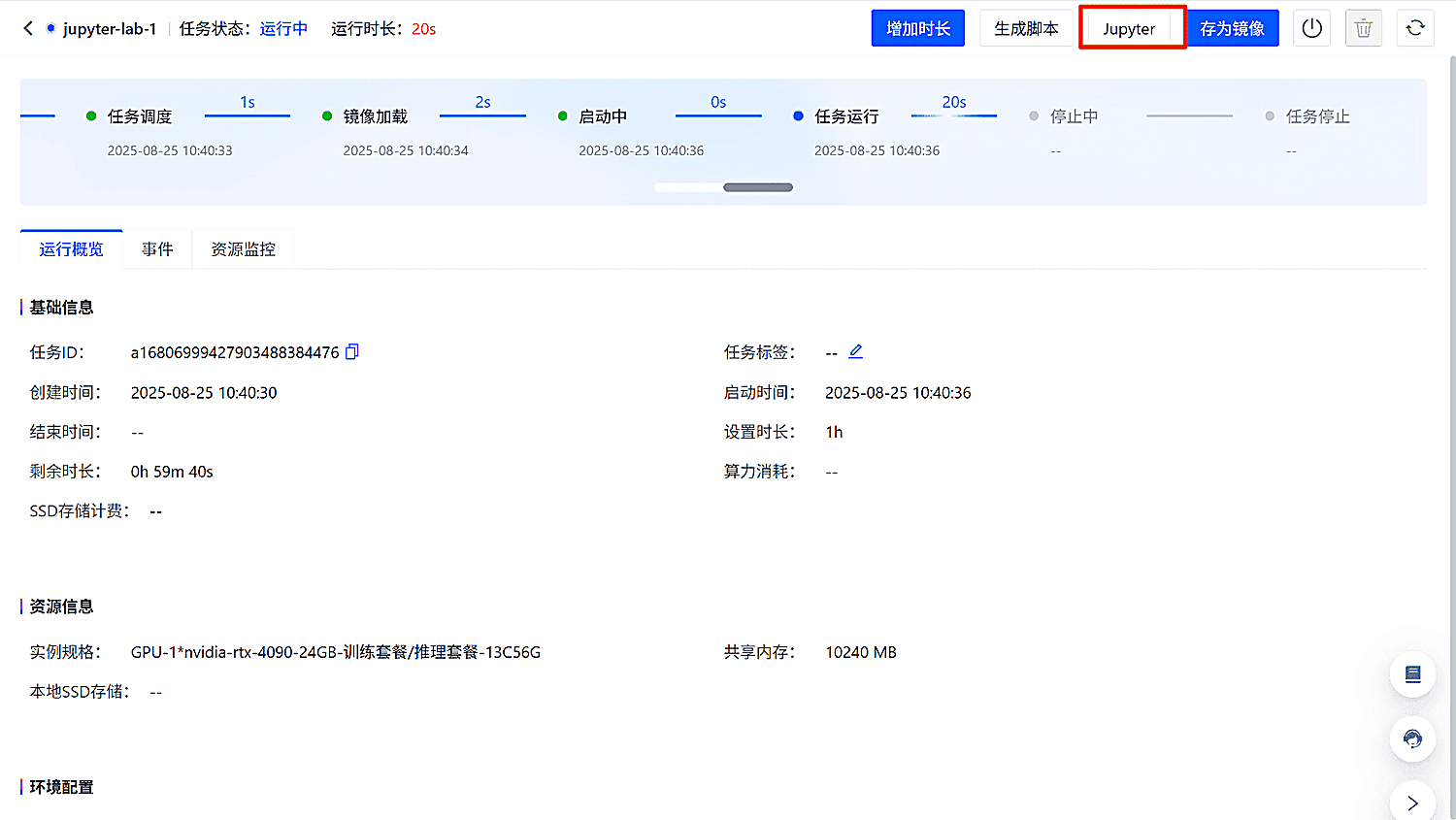Click the trash delete icon

coord(1364,28)
